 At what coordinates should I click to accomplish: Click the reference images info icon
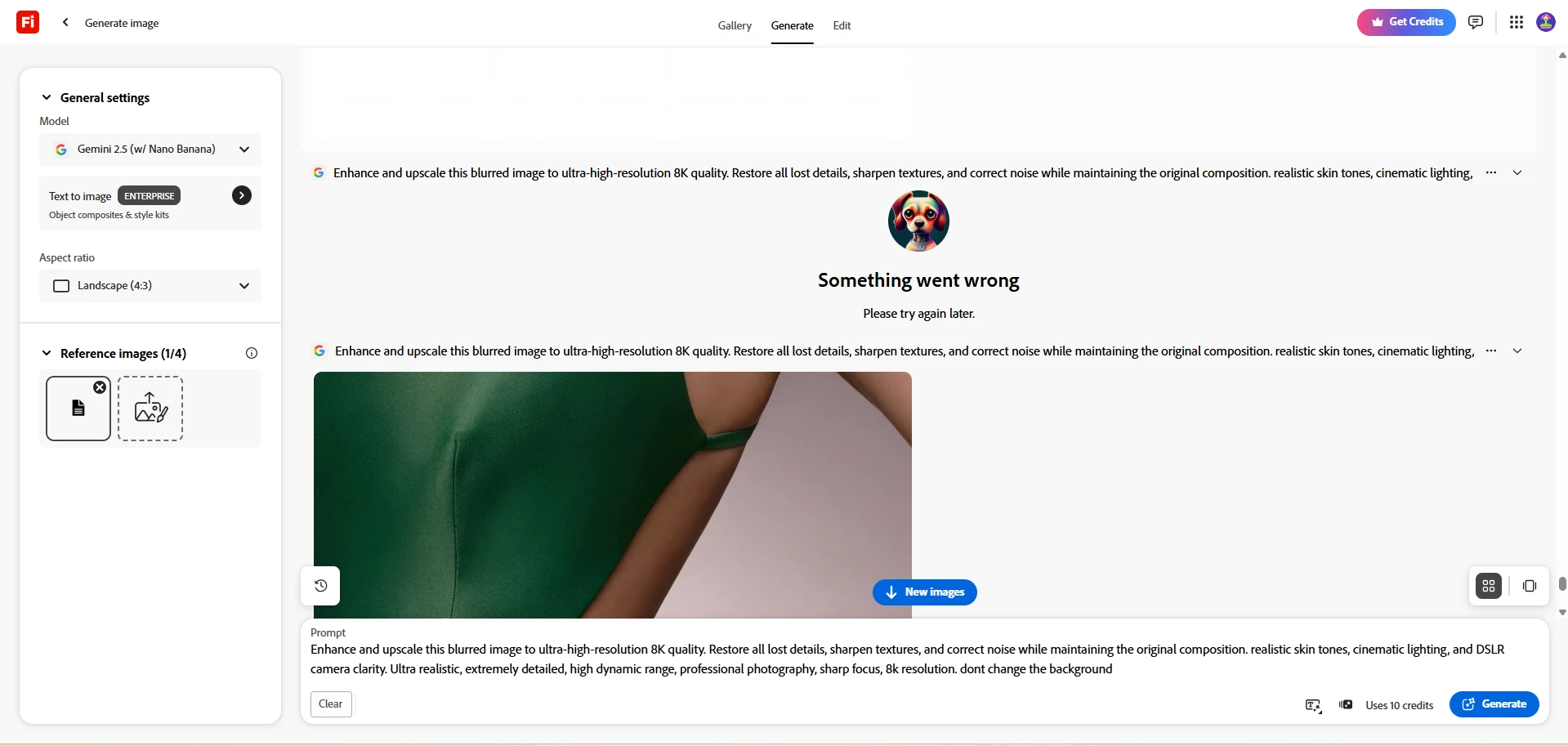pyautogui.click(x=252, y=353)
